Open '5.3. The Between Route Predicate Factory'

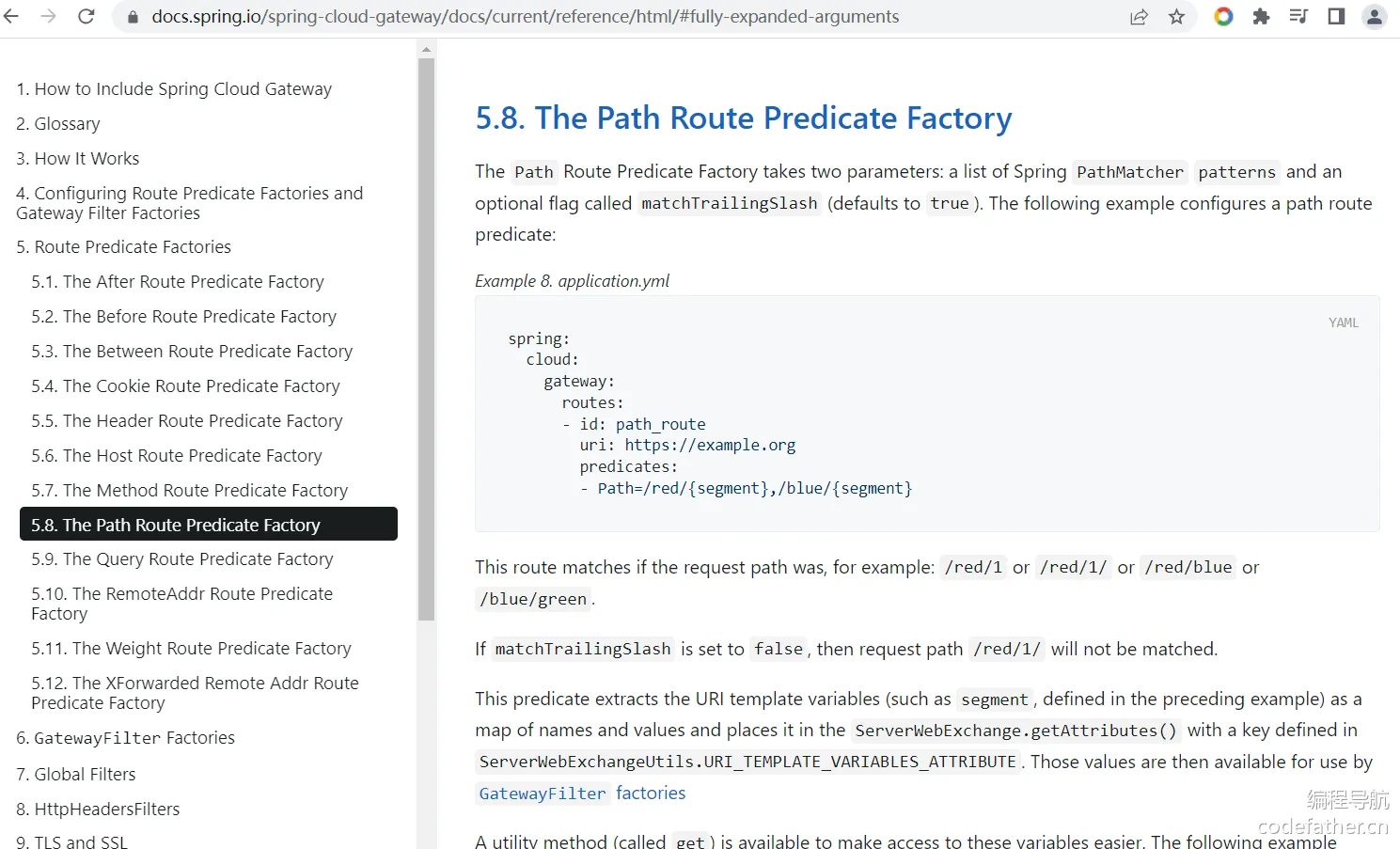click(x=192, y=352)
